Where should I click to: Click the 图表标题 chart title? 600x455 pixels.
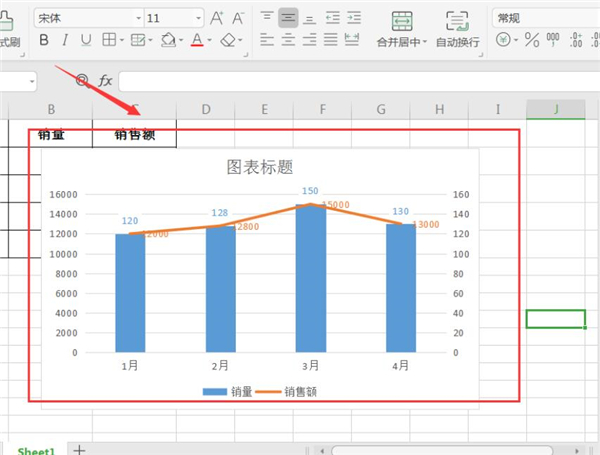[x=260, y=167]
